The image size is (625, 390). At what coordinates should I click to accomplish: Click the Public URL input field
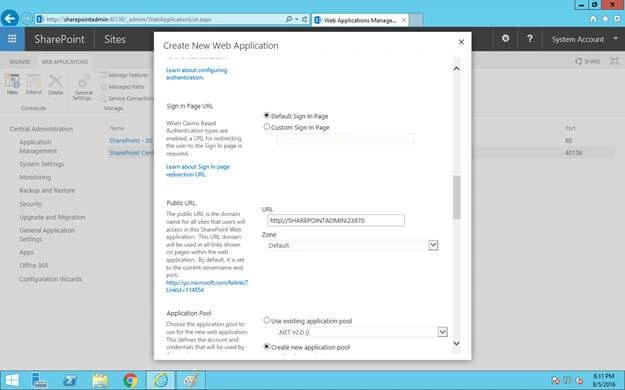336,220
